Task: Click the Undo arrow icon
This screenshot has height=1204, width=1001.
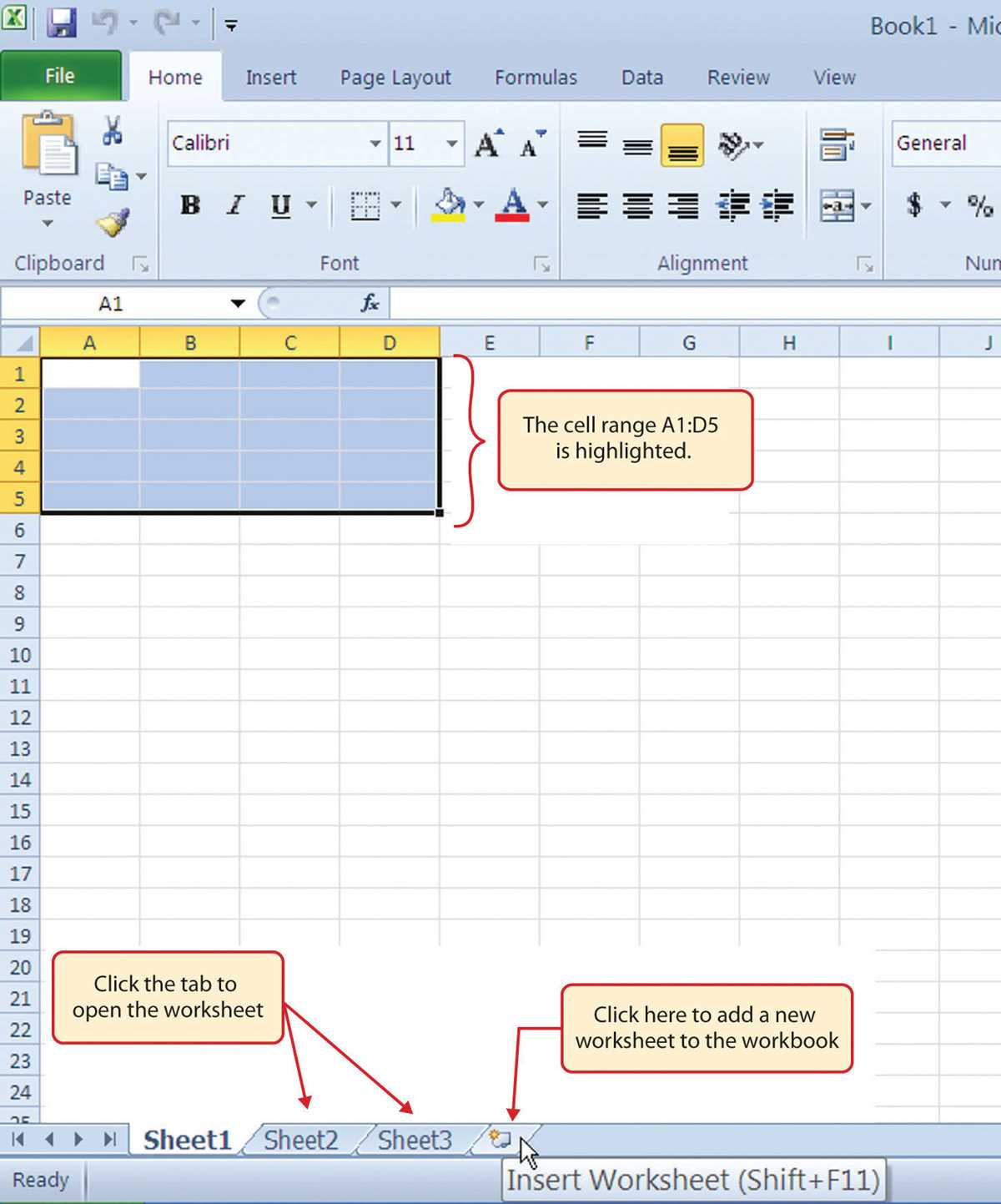Action: [x=104, y=22]
